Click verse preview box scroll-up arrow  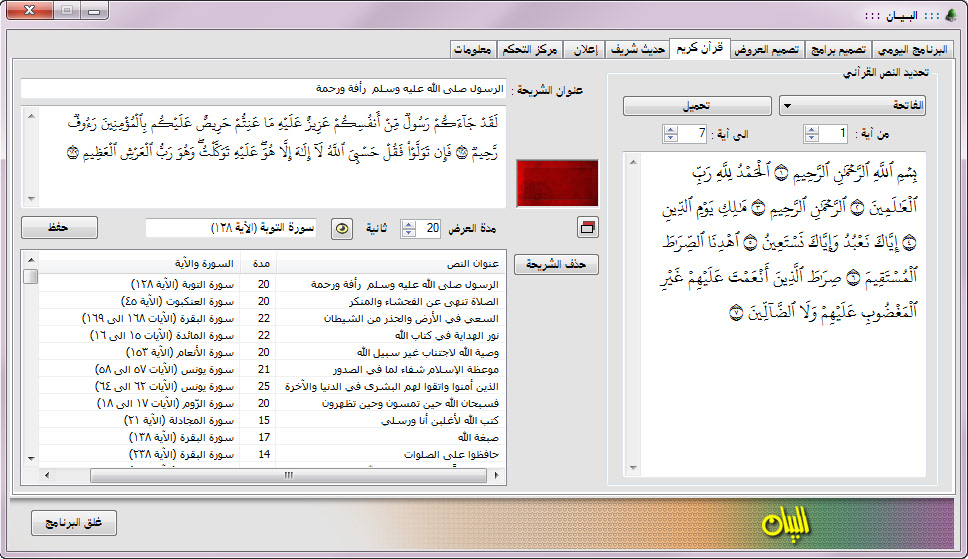(31, 116)
